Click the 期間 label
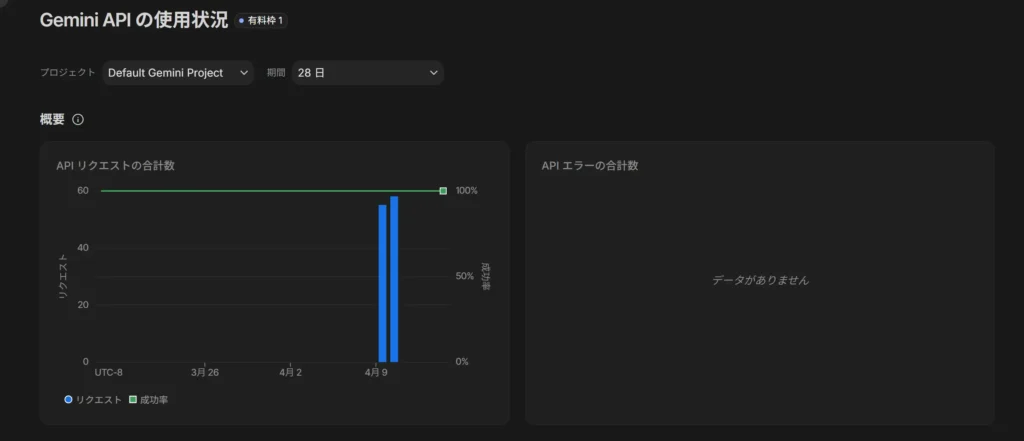The image size is (1024, 441). 276,73
